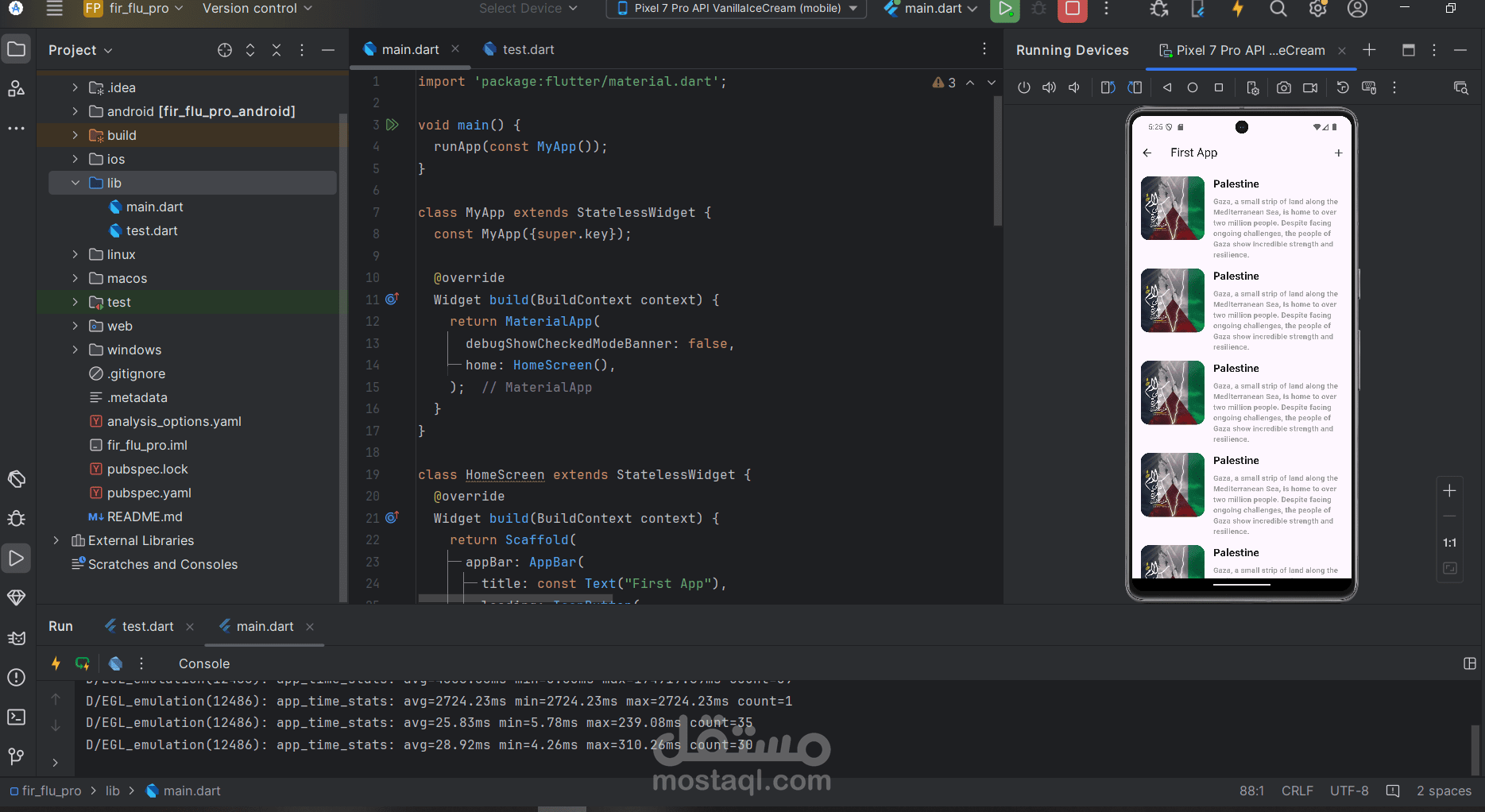Click the editor vertical scrollbar
The height and width of the screenshot is (812, 1485).
click(x=997, y=162)
